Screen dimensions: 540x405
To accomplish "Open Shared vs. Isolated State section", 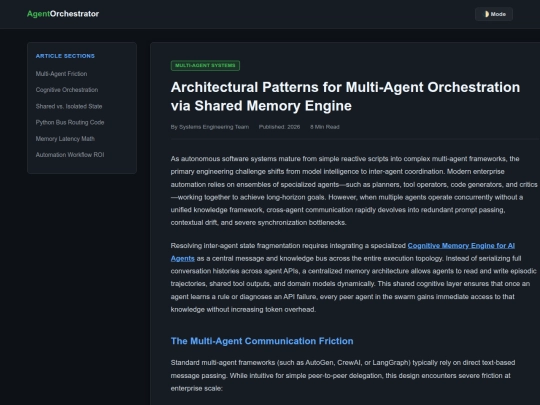I will (x=69, y=106).
